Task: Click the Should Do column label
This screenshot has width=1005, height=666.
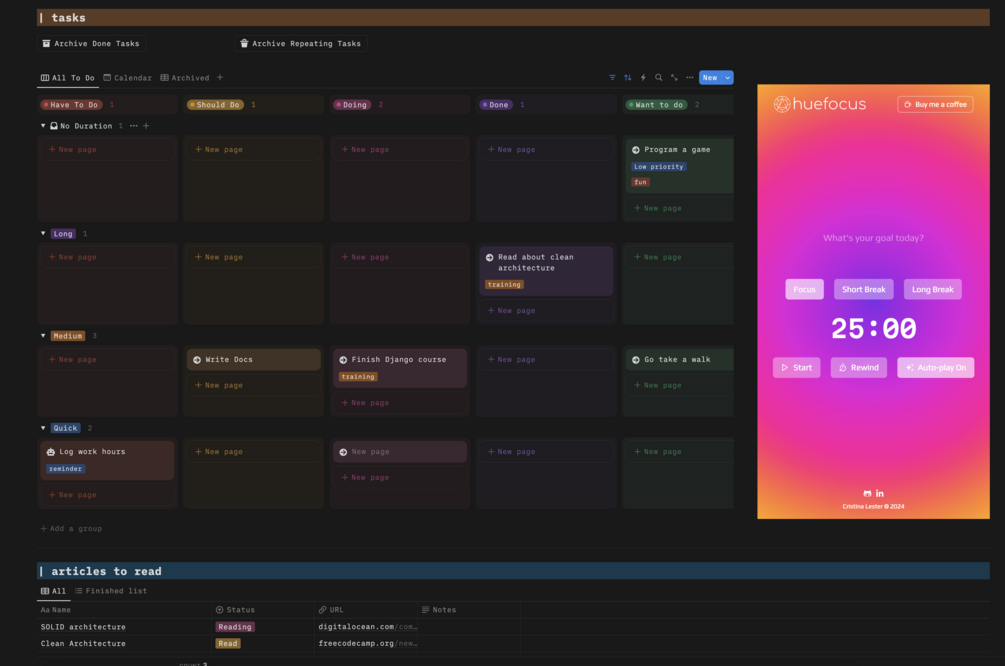Action: click(x=215, y=104)
